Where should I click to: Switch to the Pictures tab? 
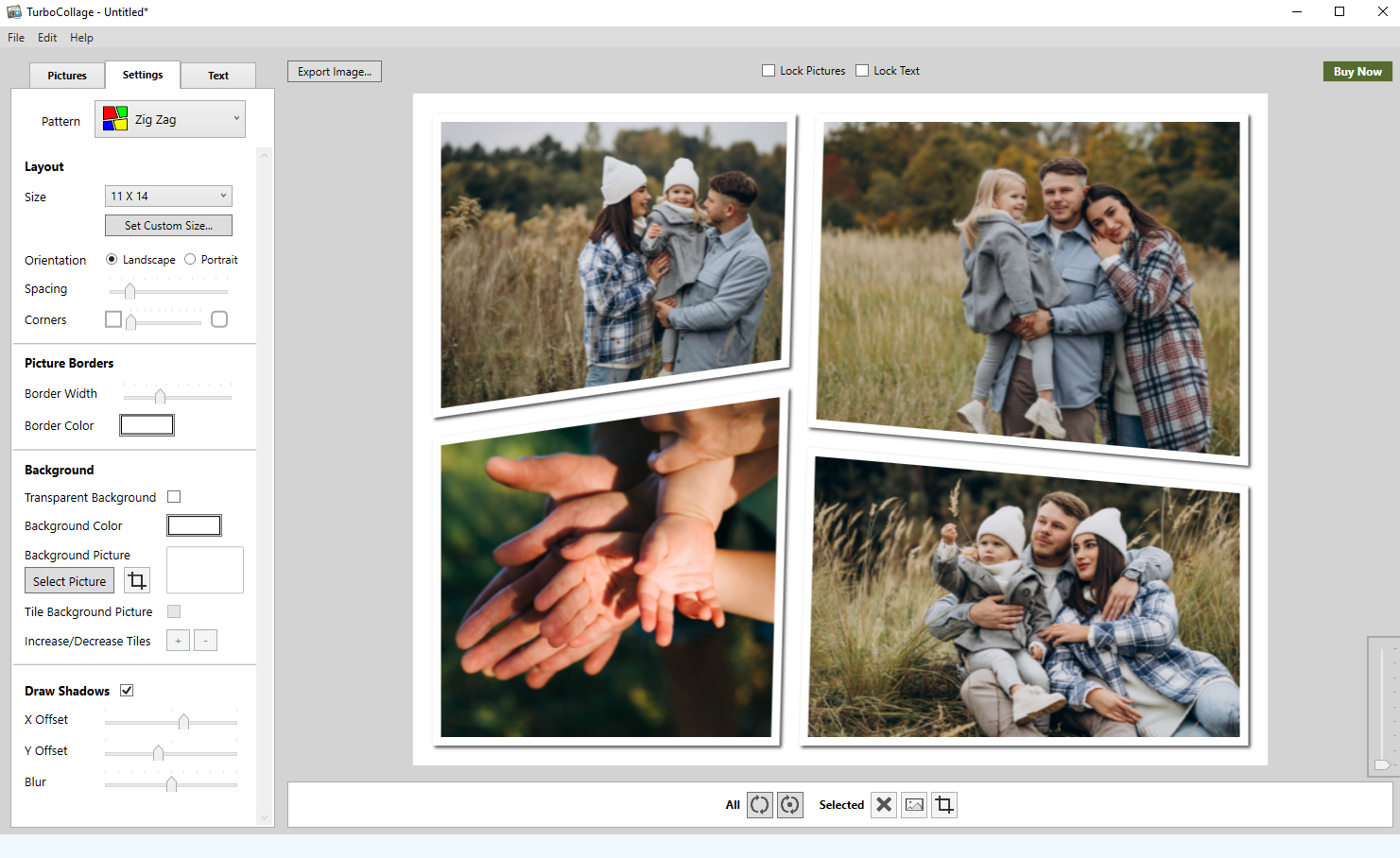[x=67, y=76]
